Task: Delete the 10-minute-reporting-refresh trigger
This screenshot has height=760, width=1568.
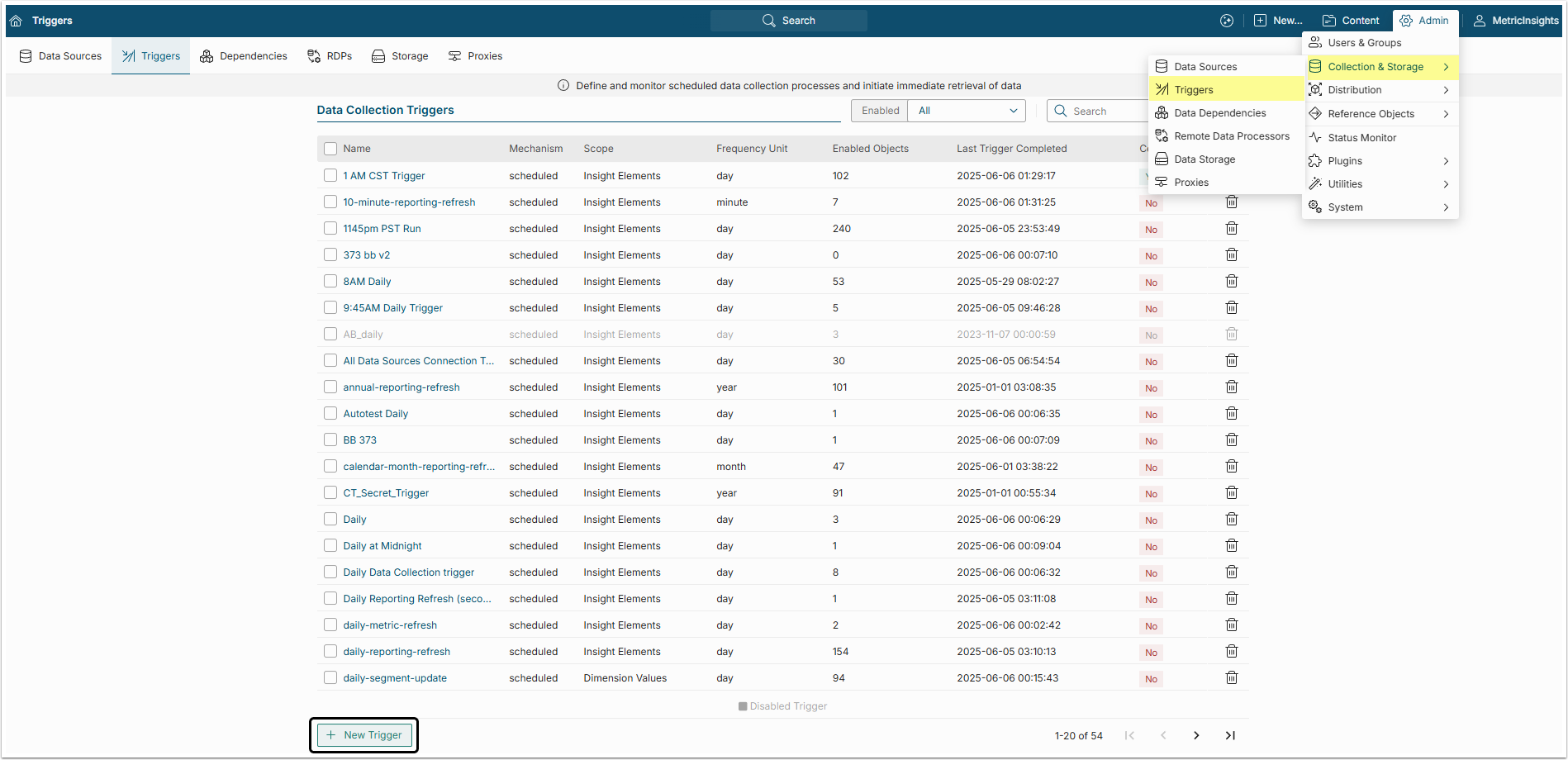Action: 1231,202
